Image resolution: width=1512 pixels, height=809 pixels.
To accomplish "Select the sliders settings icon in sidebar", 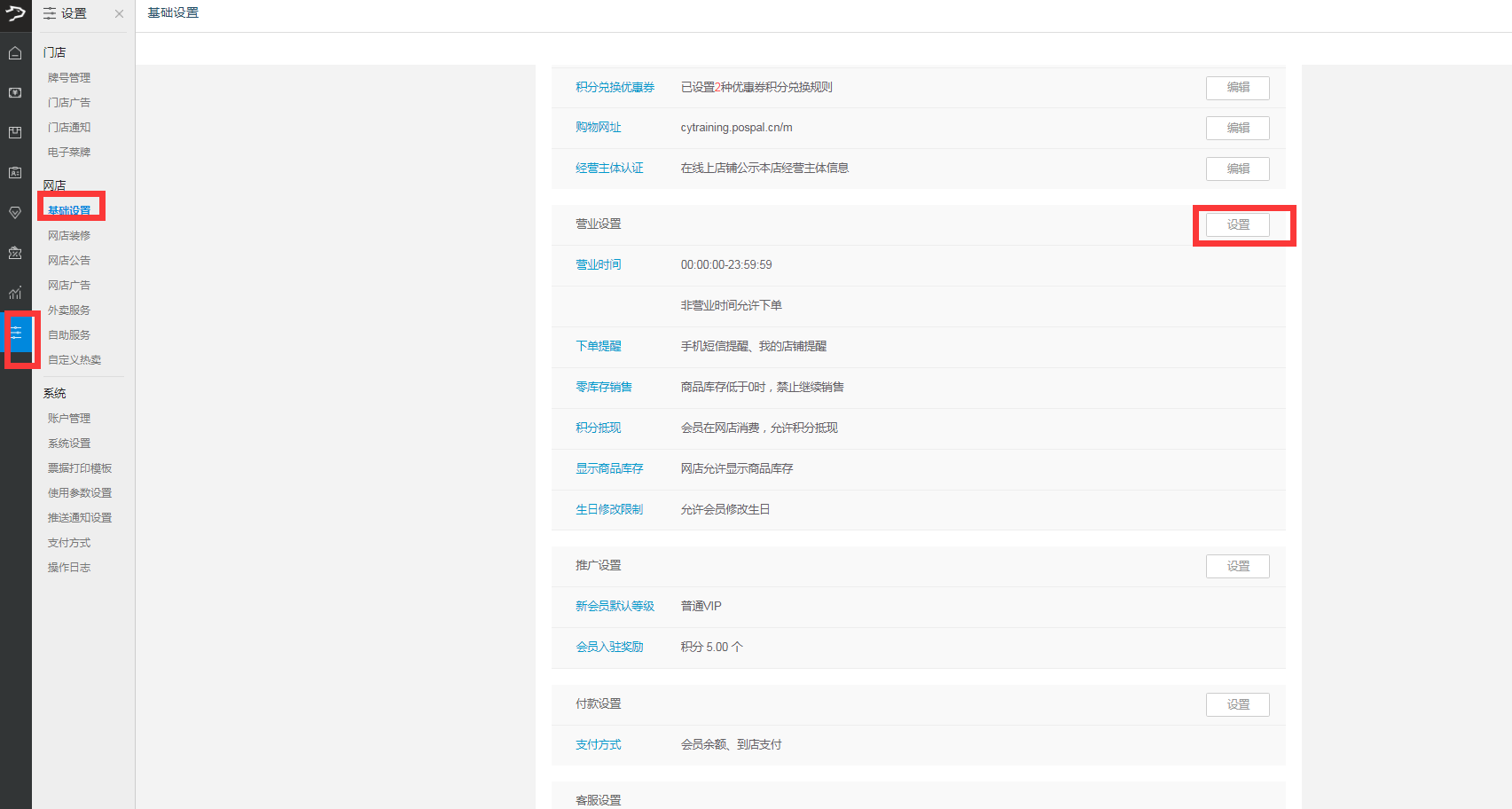I will click(16, 334).
